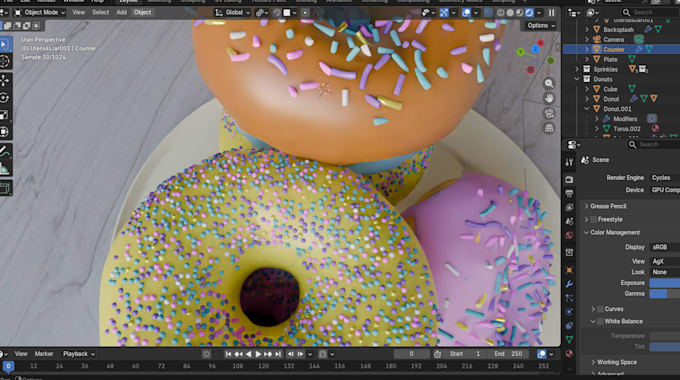Select the Scale tool in toolbar
Image resolution: width=680 pixels, height=380 pixels.
(5, 115)
